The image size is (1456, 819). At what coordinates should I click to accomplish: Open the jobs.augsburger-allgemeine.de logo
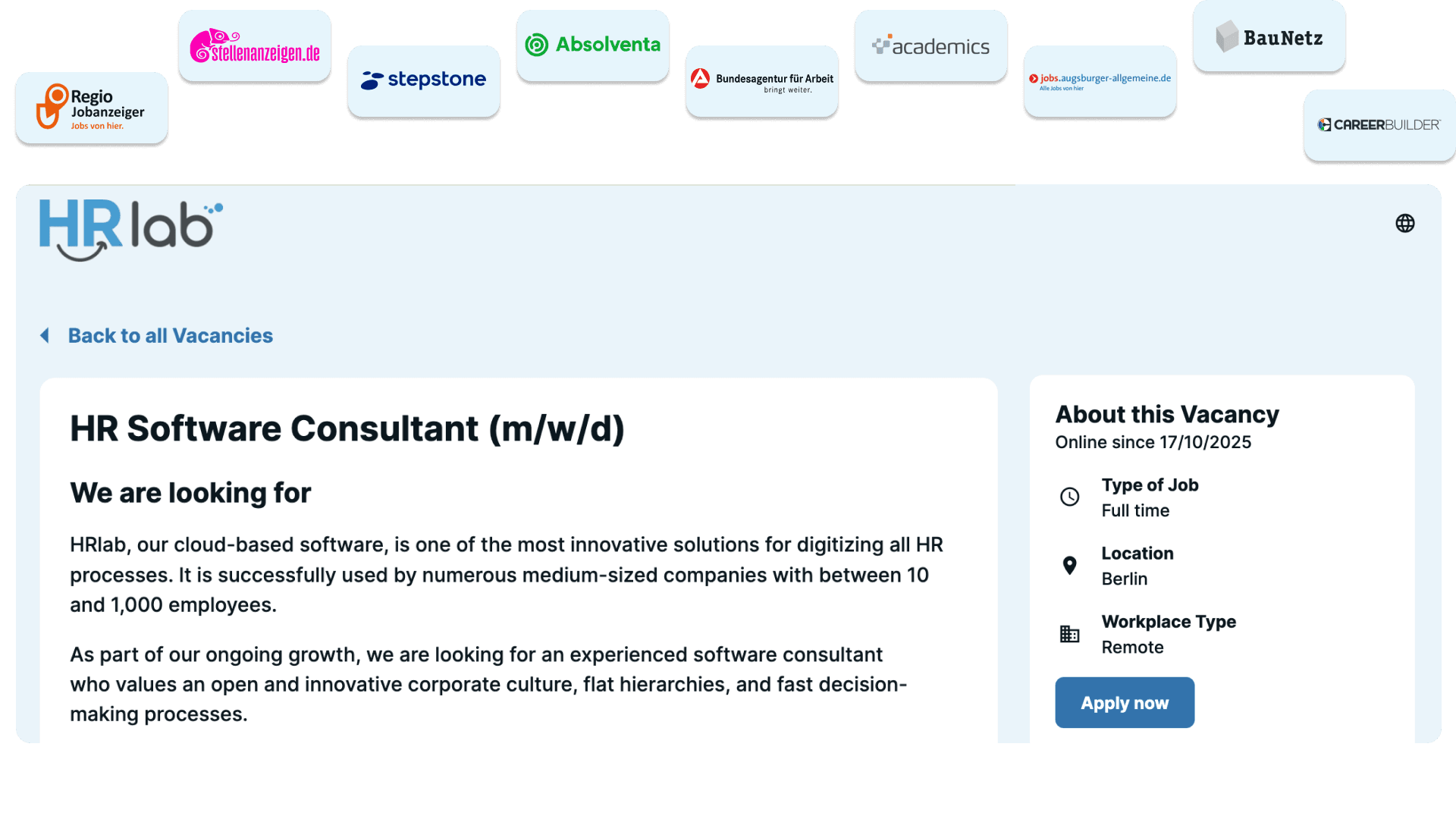1100,81
